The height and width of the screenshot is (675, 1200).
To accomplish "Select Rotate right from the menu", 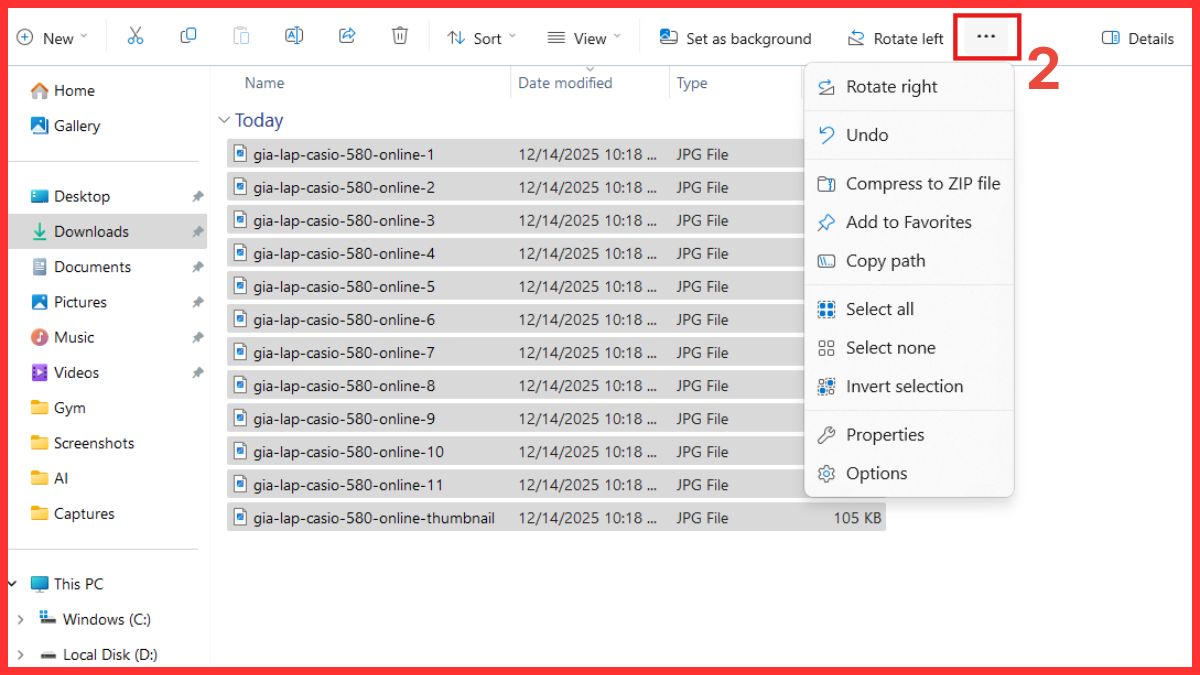I will 892,86.
